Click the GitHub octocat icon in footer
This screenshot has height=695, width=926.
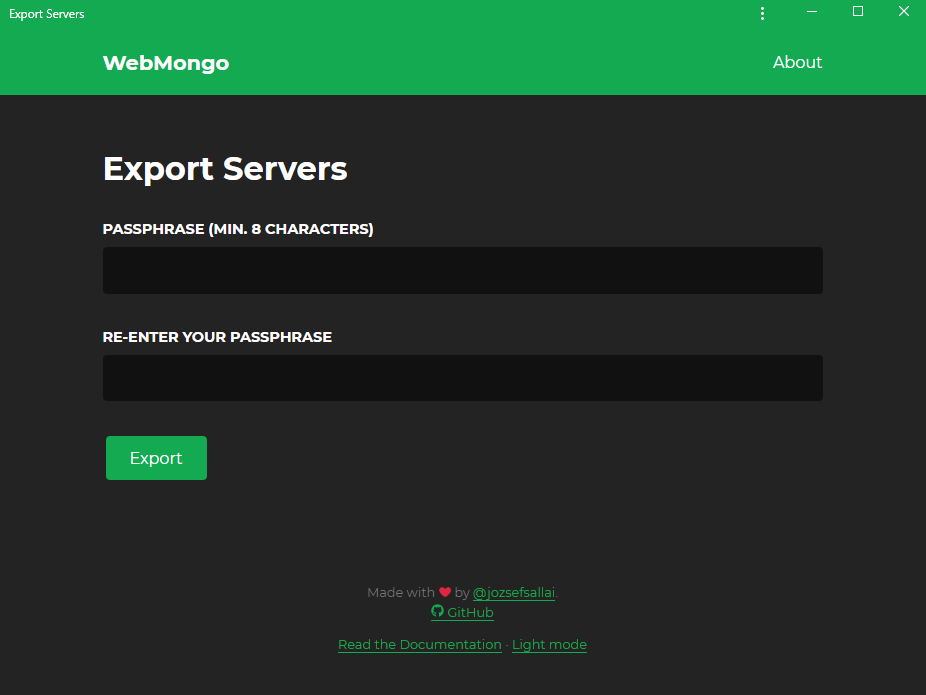[437, 612]
